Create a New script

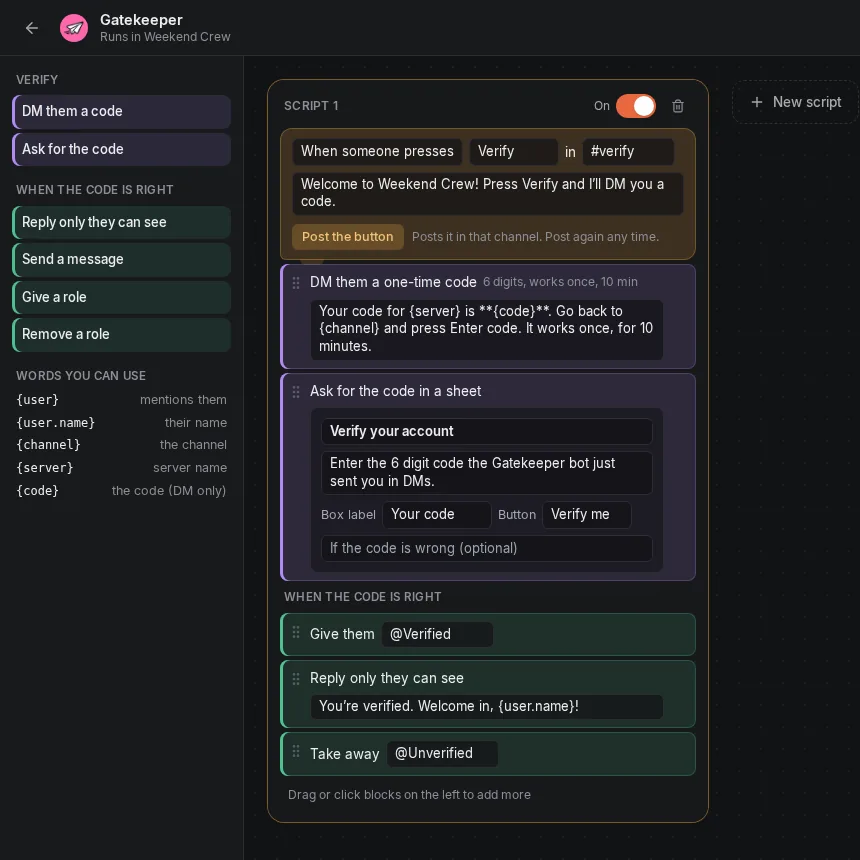click(x=795, y=102)
